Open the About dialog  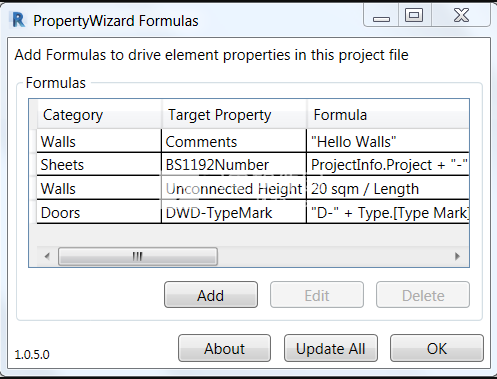[x=224, y=348]
